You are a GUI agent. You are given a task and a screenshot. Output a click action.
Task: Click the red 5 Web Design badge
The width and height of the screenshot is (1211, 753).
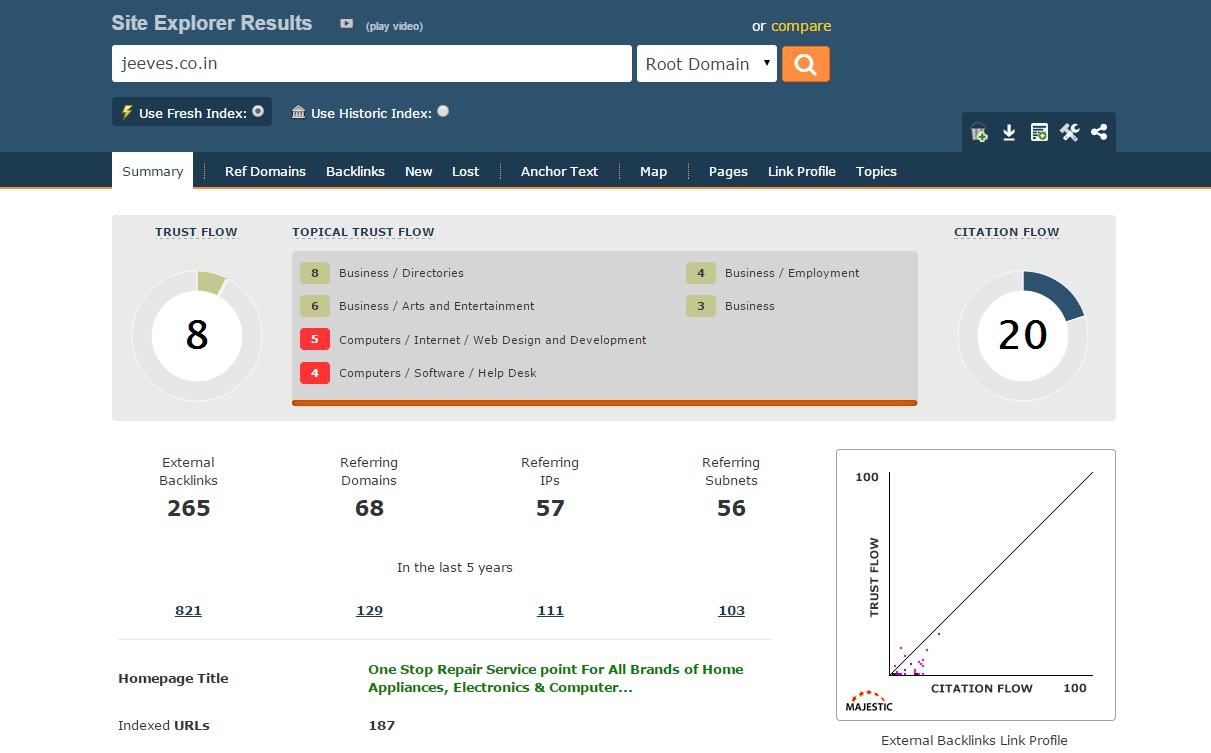tap(315, 340)
